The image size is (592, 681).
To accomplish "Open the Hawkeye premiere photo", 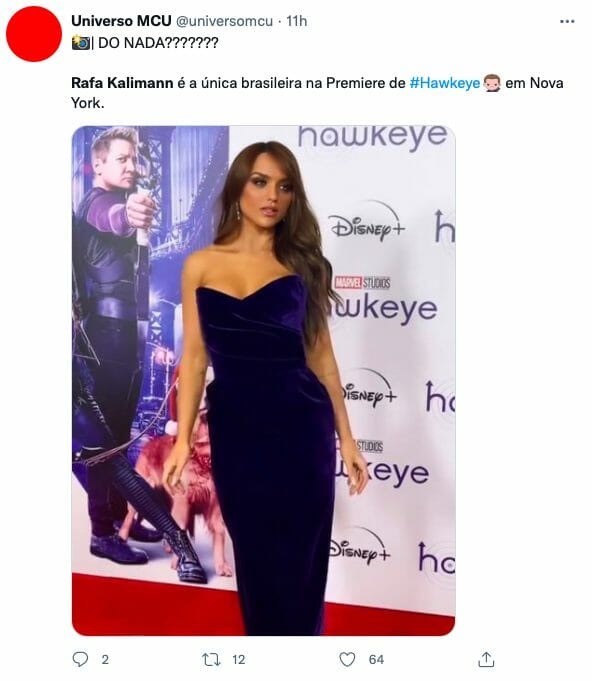I will pyautogui.click(x=264, y=380).
